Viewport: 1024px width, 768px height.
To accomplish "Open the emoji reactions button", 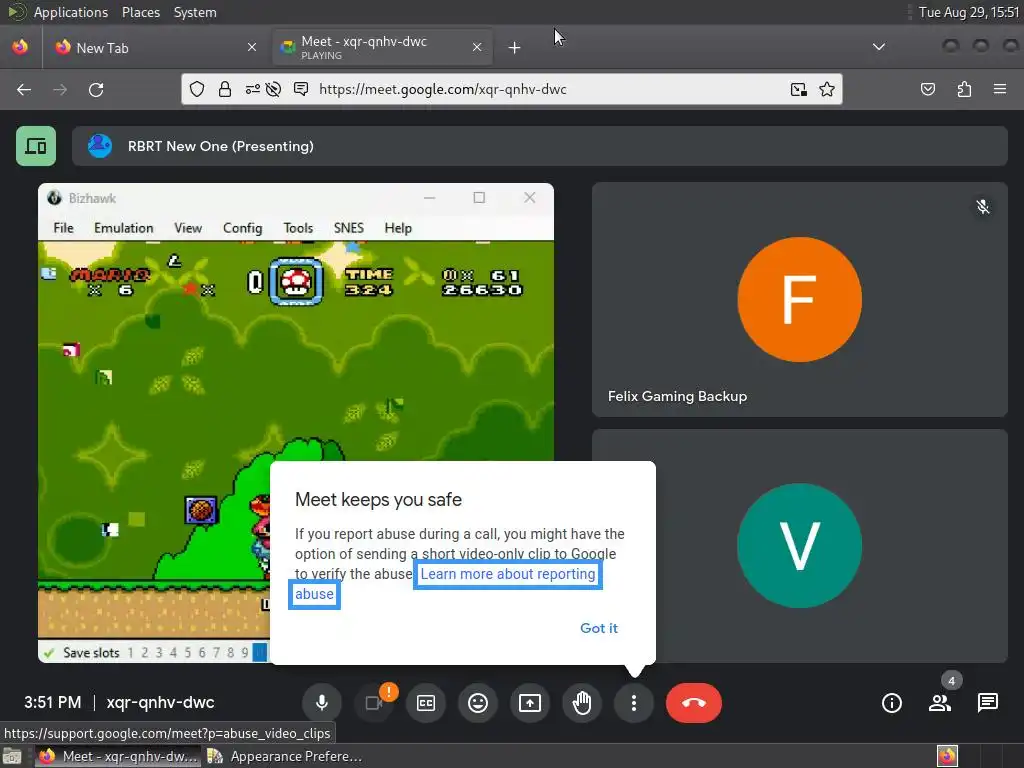I will click(x=478, y=703).
